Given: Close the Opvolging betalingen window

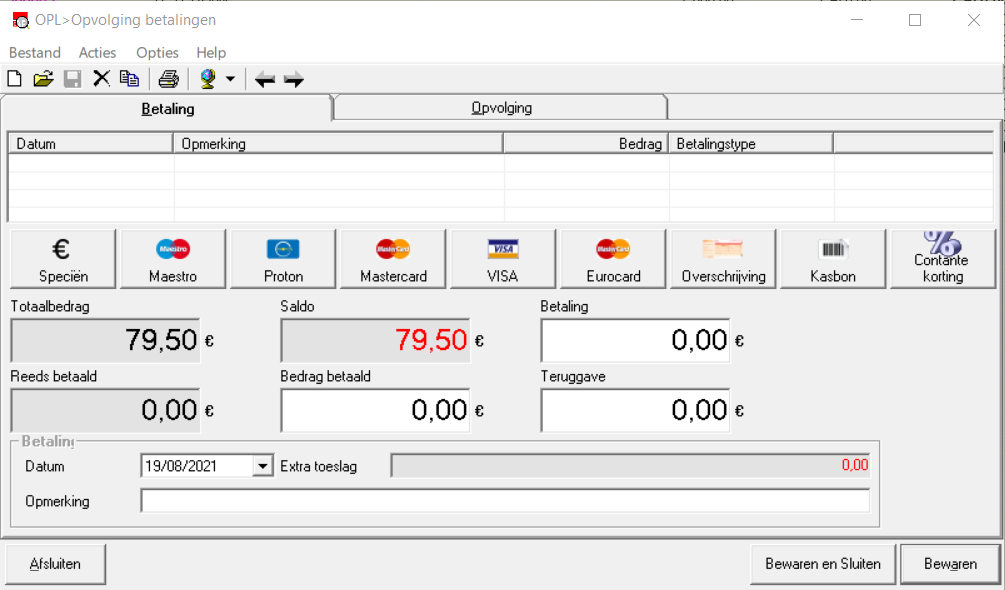Looking at the screenshot, I should tap(974, 20).
